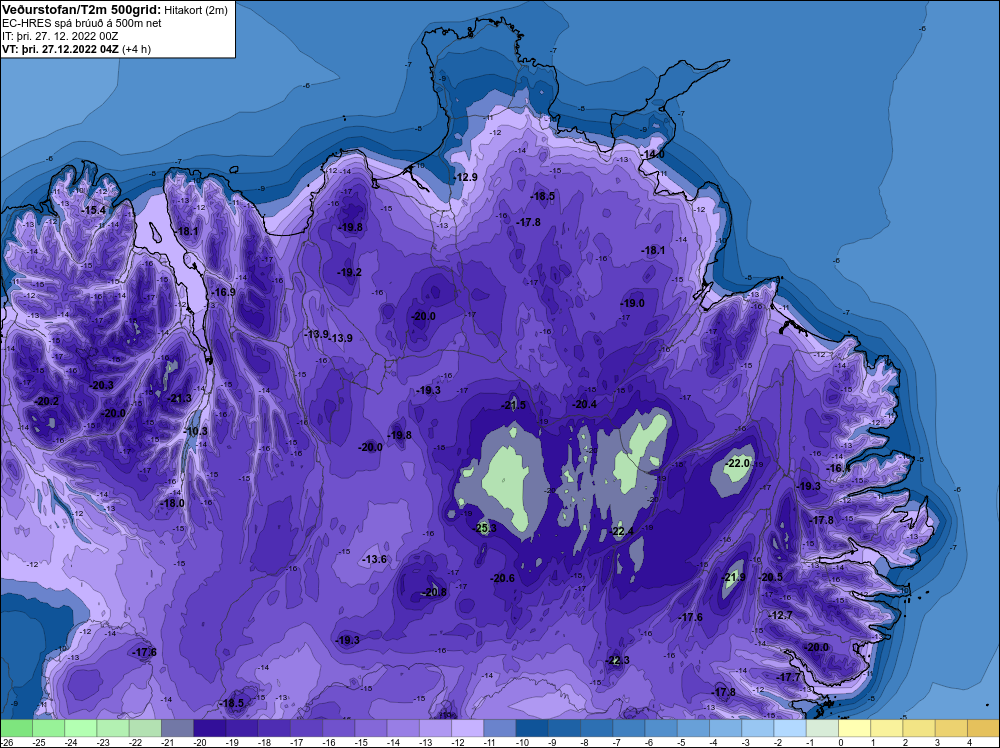
Task: Select the -20.5 temperature value
Action: pos(771,576)
